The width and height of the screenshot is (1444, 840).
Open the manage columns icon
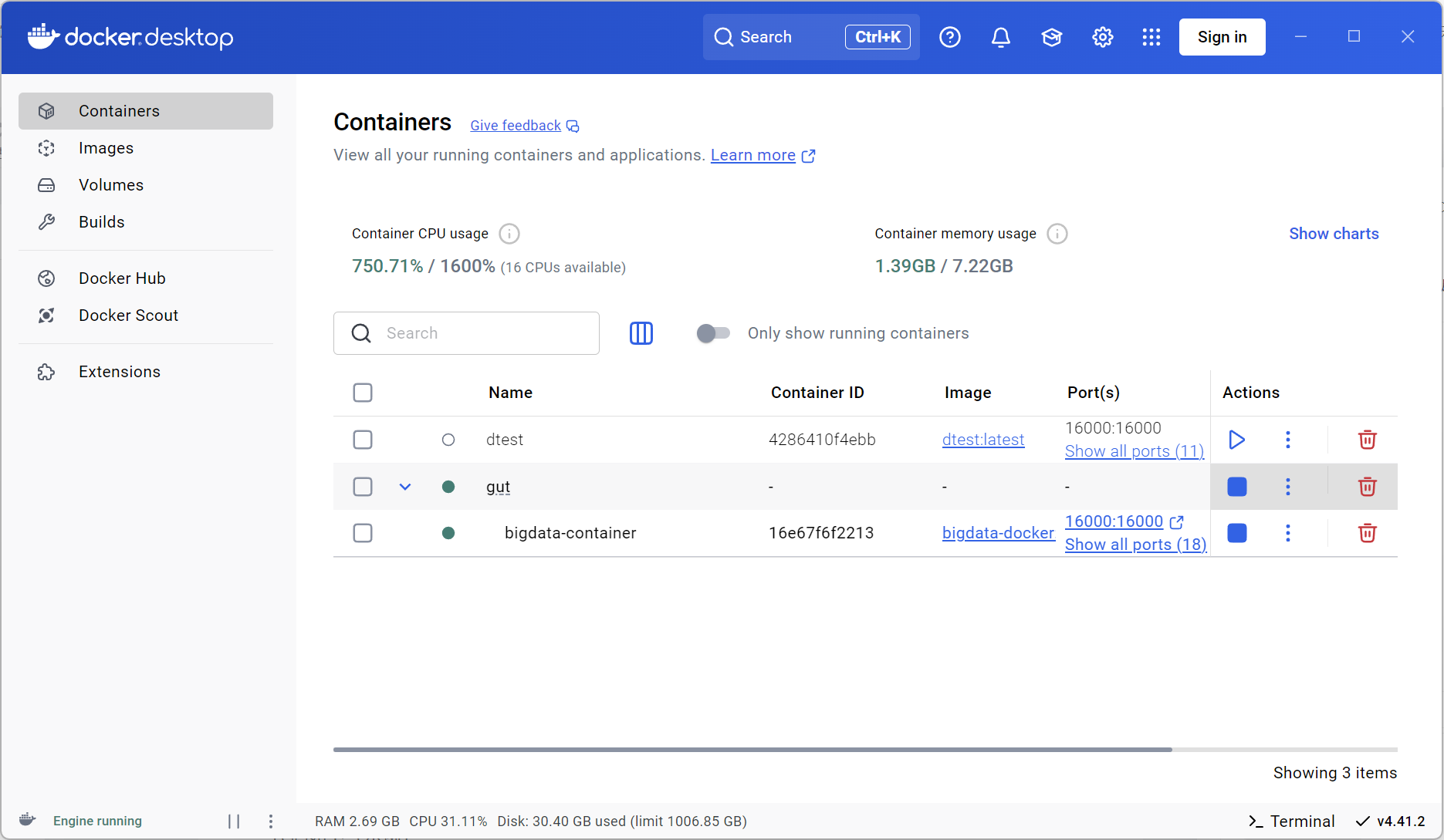click(641, 333)
